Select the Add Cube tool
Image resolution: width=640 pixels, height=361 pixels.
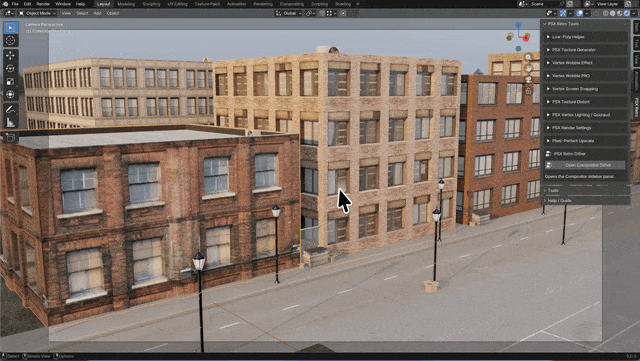(10, 138)
